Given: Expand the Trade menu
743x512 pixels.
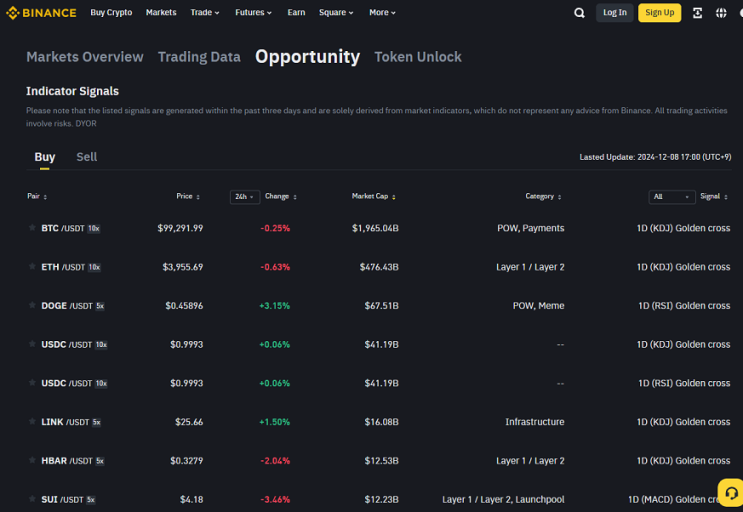Looking at the screenshot, I should coord(205,13).
